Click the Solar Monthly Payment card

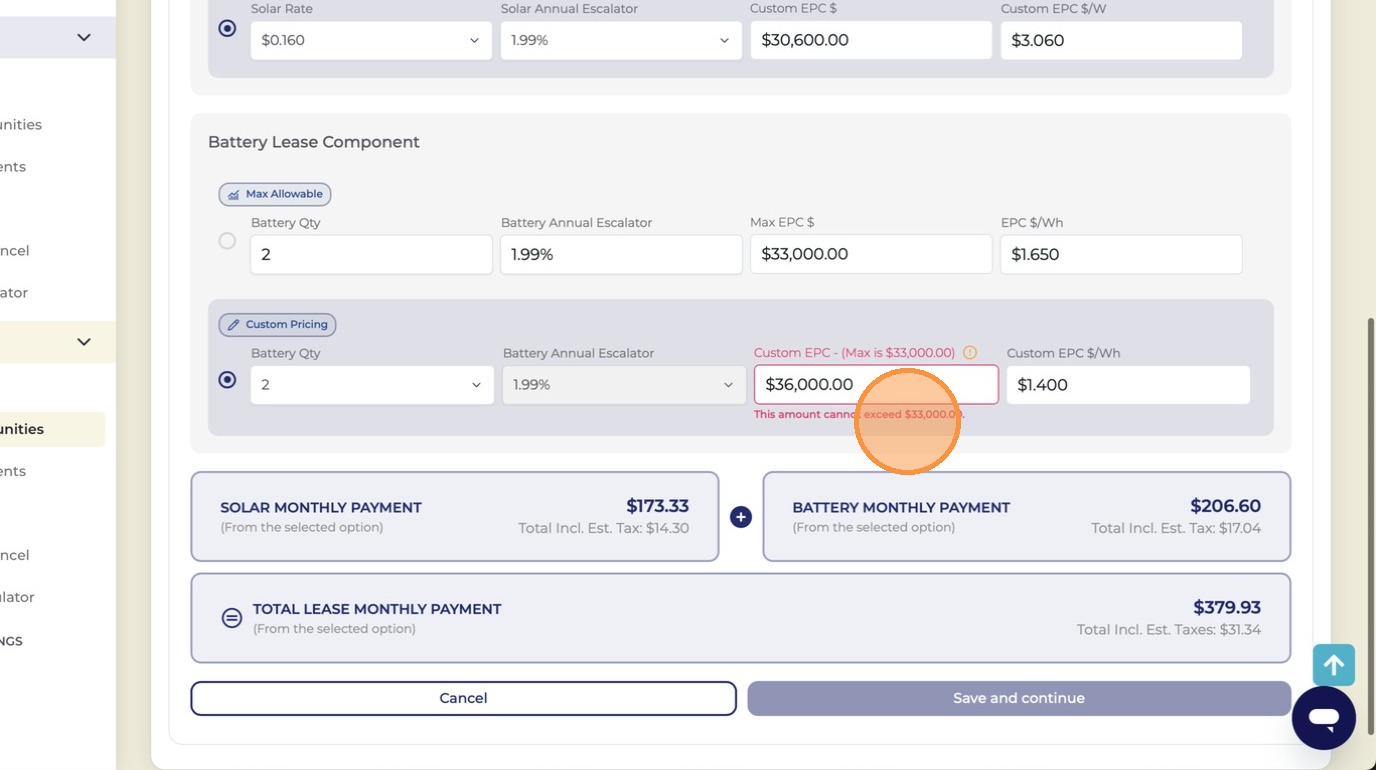click(455, 517)
